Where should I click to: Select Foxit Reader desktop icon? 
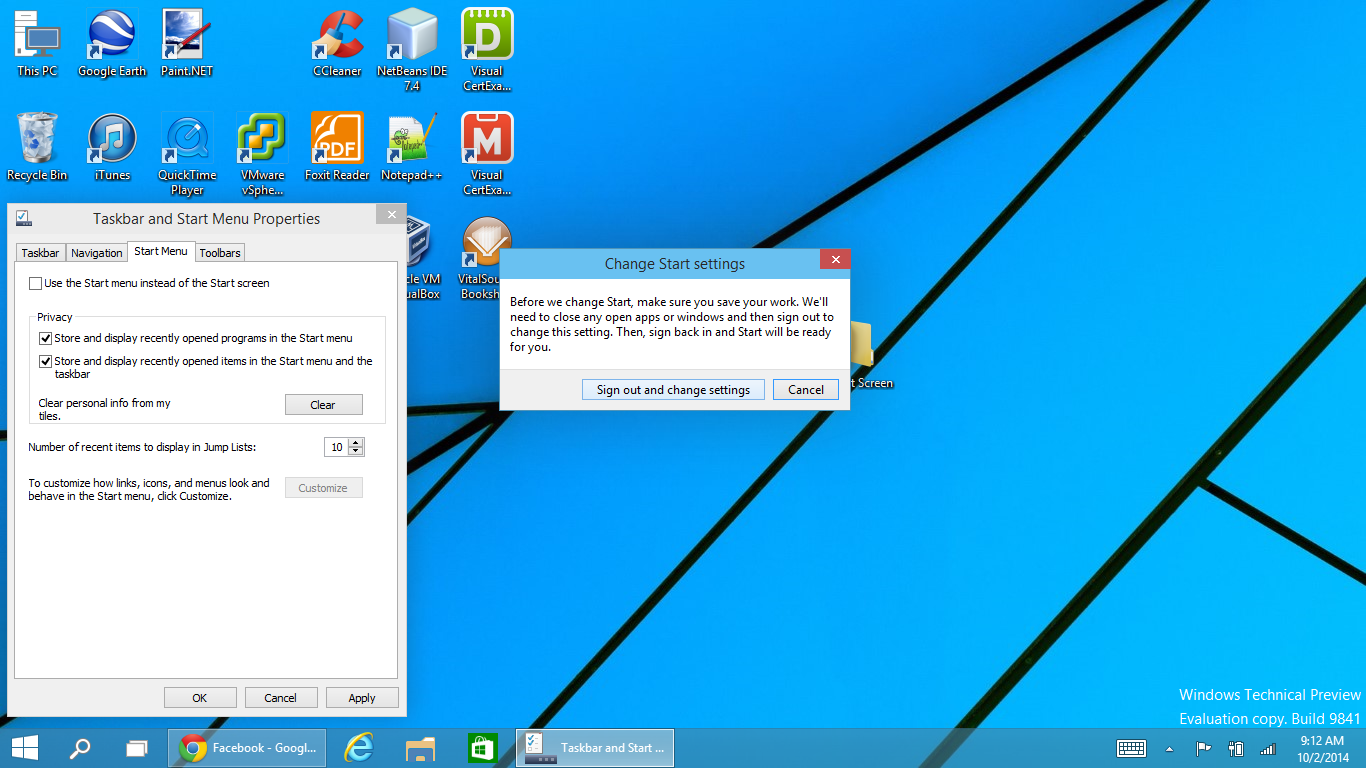pyautogui.click(x=337, y=147)
